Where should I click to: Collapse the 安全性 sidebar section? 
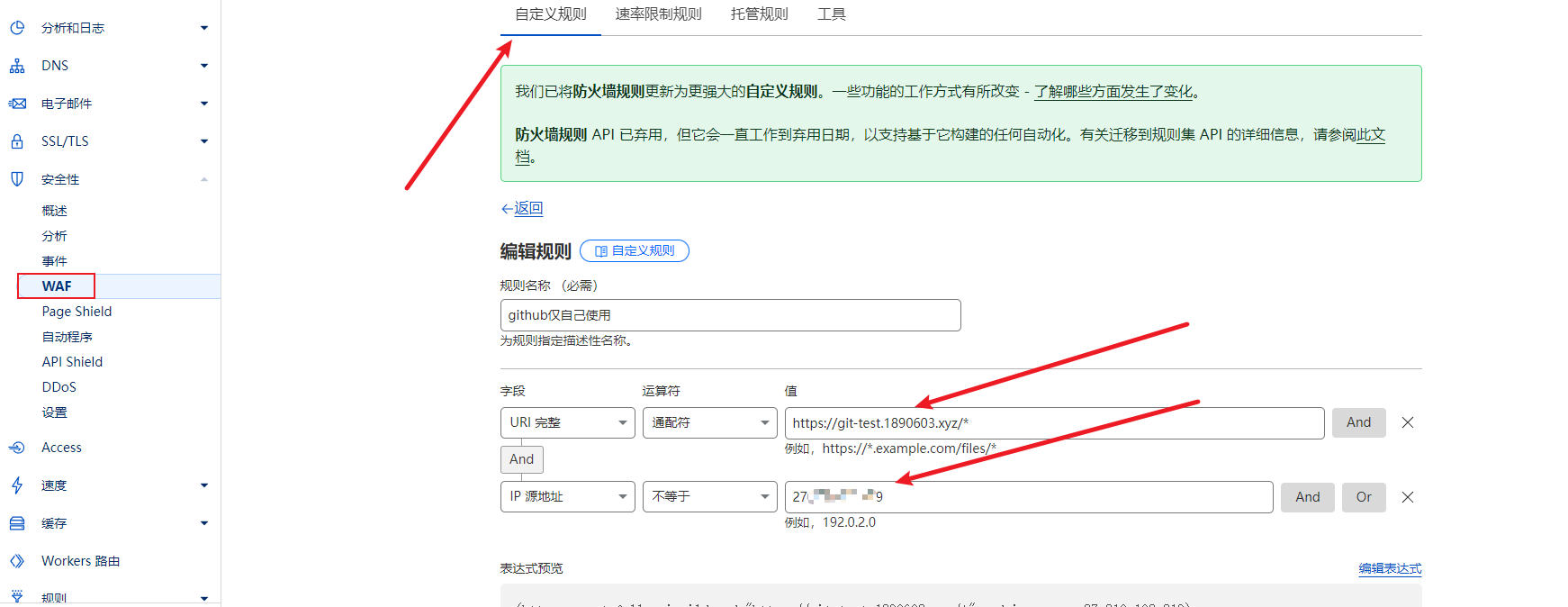click(x=204, y=179)
